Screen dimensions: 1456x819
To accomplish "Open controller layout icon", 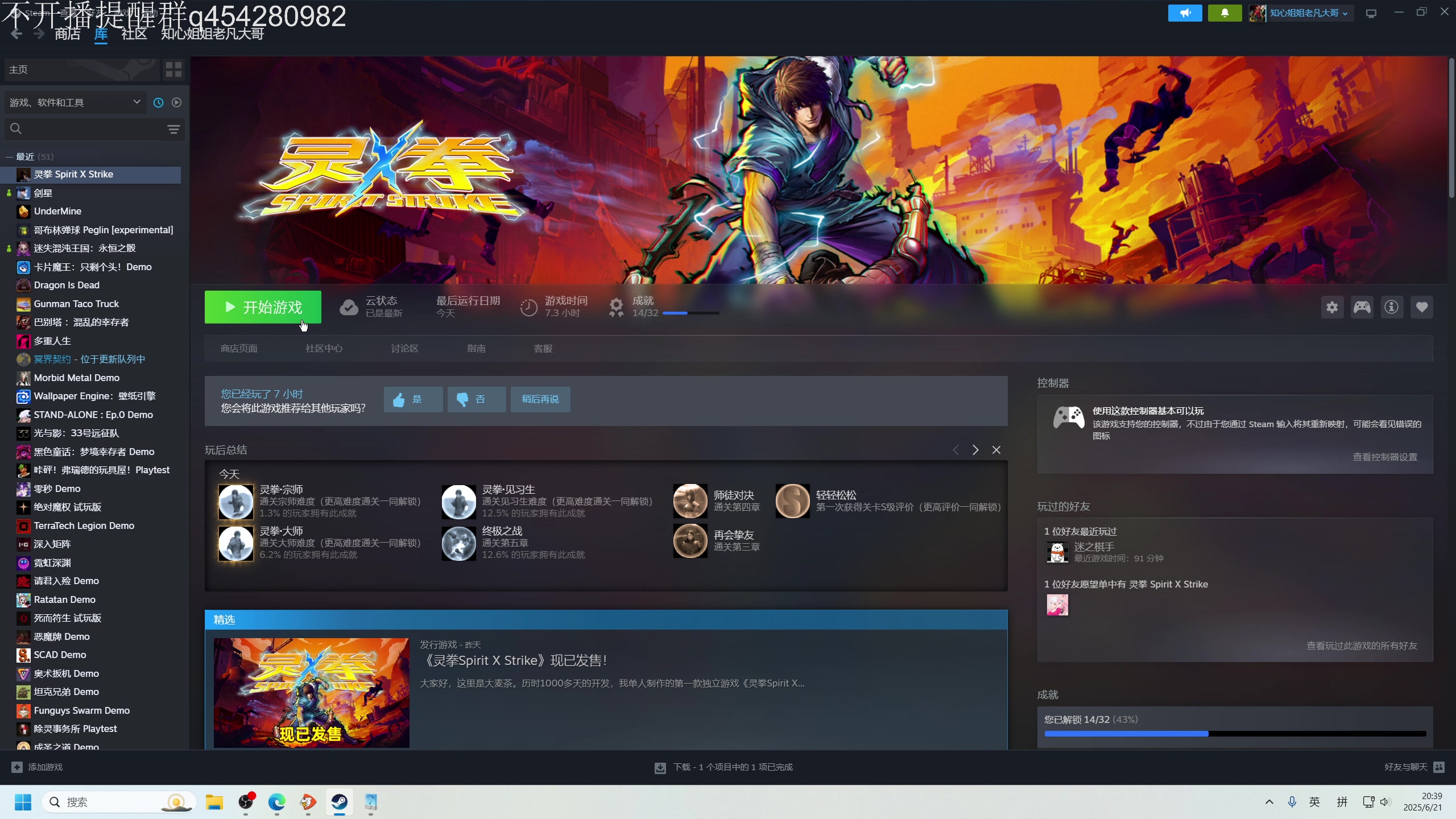I will [x=1362, y=307].
